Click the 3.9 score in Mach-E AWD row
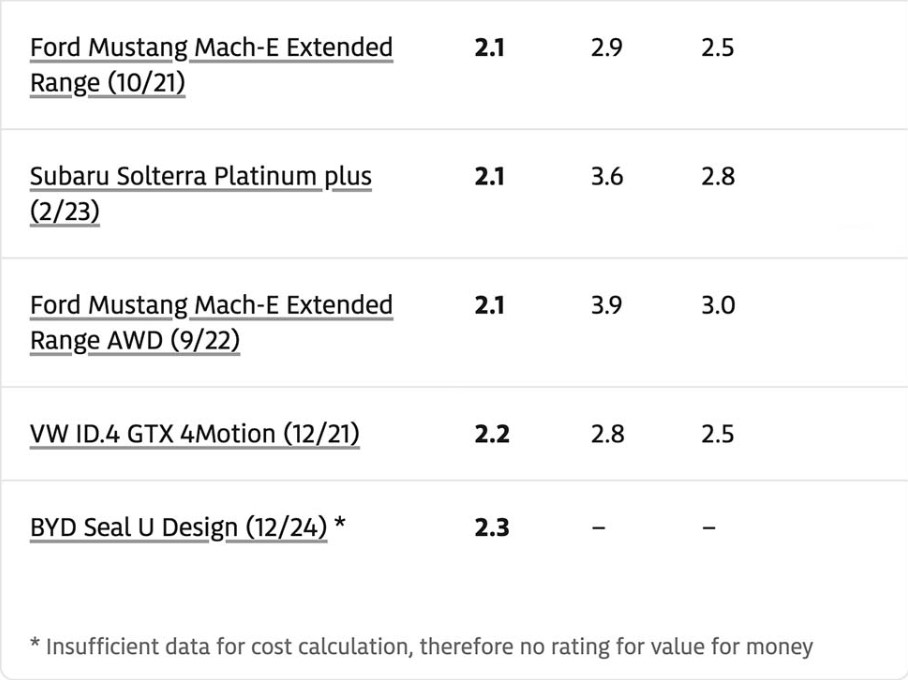The width and height of the screenshot is (908, 680). (606, 305)
